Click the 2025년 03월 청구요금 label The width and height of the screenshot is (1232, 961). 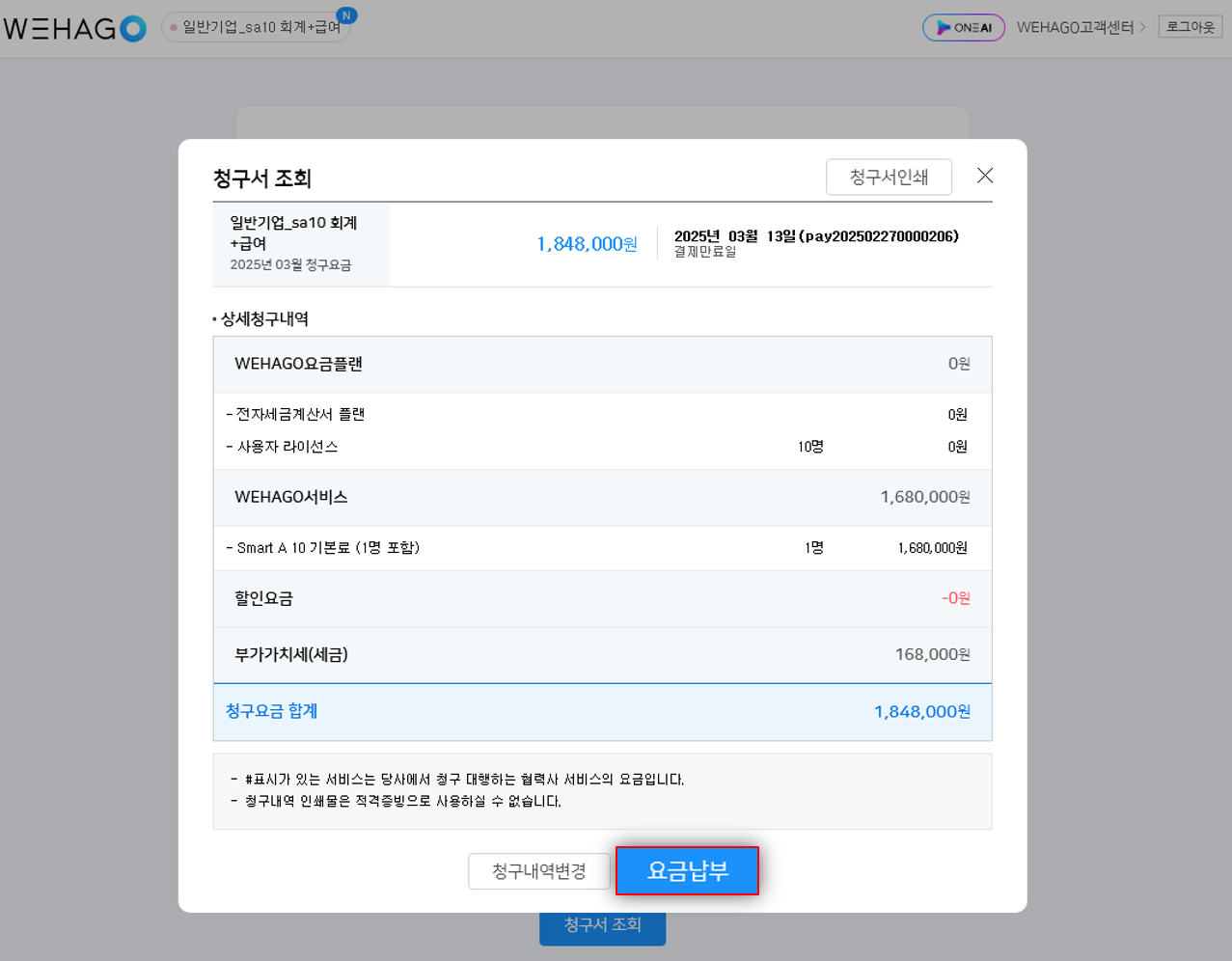290,265
